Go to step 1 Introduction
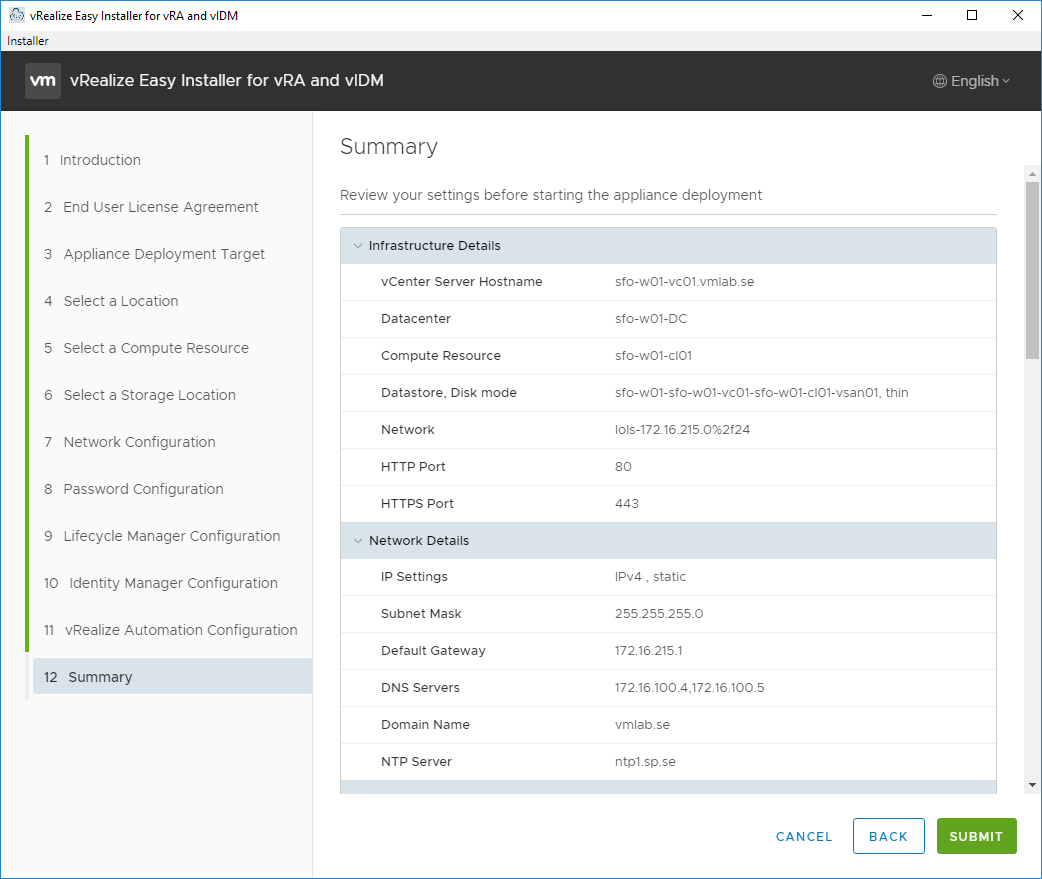Screen dimensions: 1042x879 (92, 160)
